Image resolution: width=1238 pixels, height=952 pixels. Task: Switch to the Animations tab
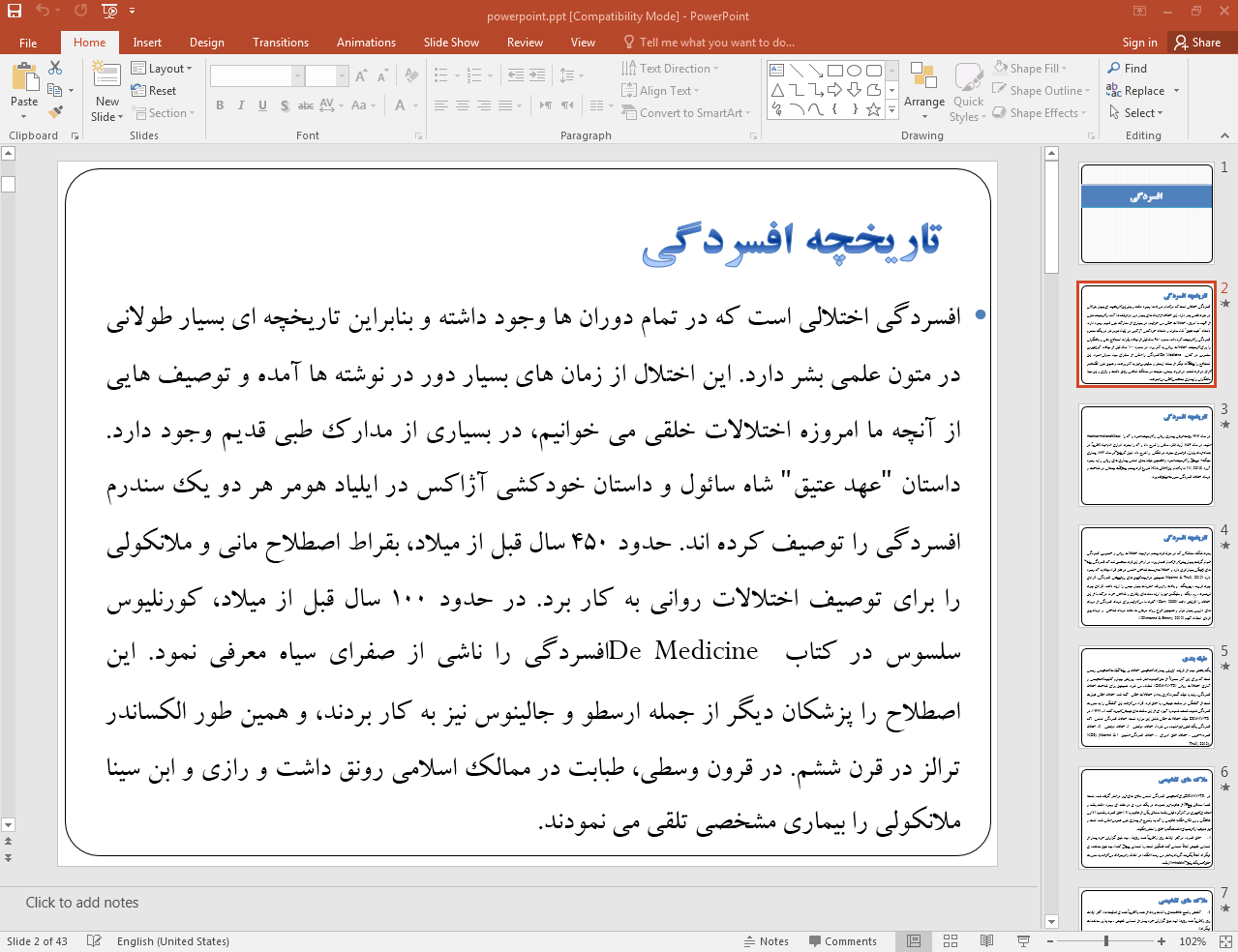coord(366,43)
